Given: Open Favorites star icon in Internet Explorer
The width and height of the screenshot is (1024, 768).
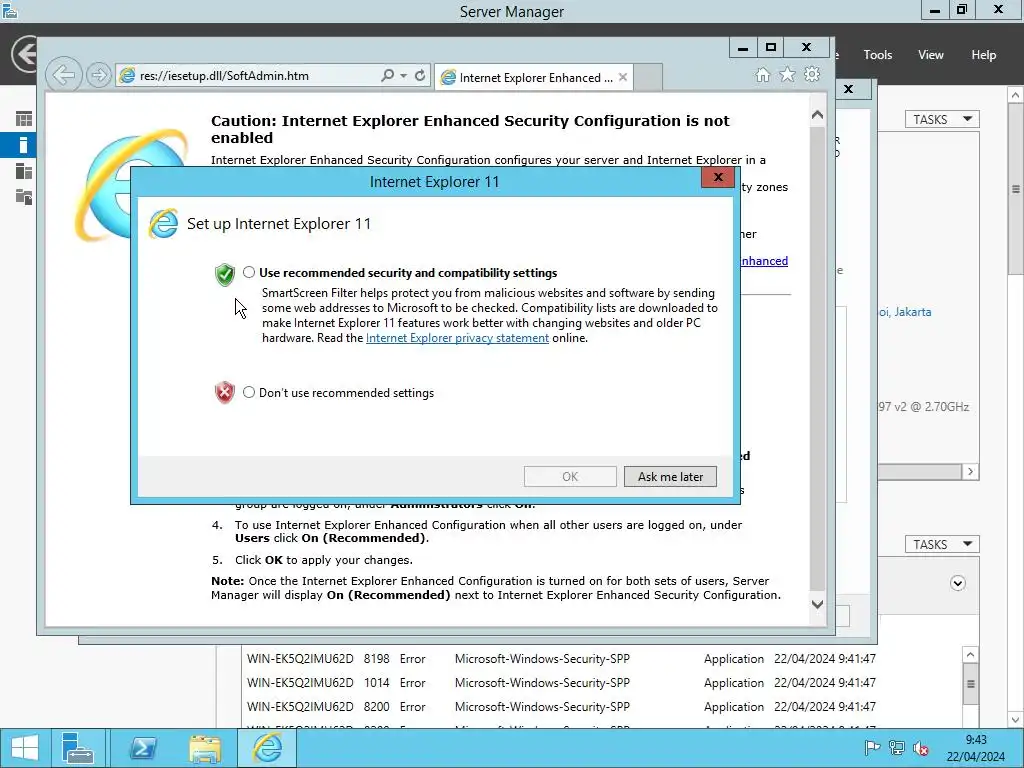Looking at the screenshot, I should (x=788, y=74).
